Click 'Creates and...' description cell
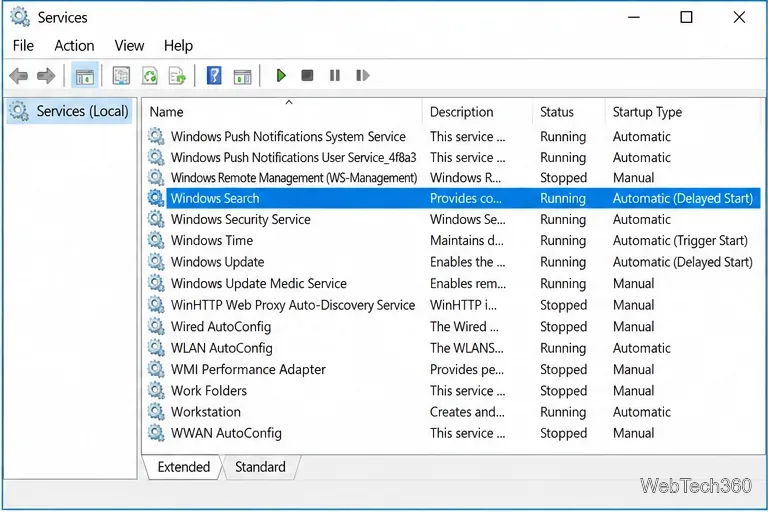Screen dimensions: 768x512 click(x=467, y=412)
